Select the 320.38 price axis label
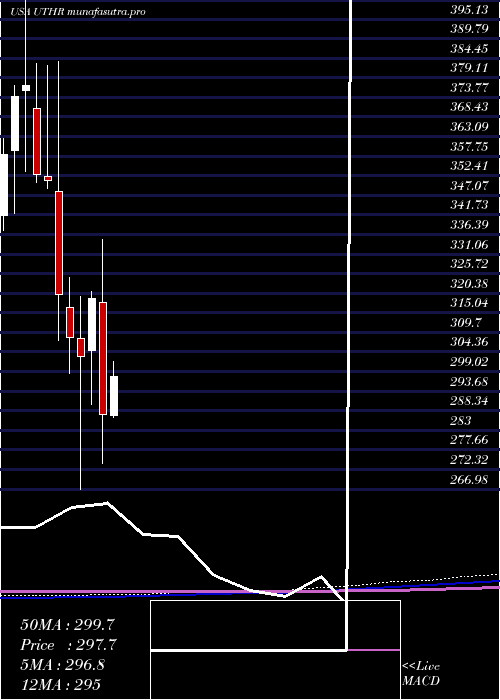This screenshot has width=500, height=700. click(x=468, y=283)
